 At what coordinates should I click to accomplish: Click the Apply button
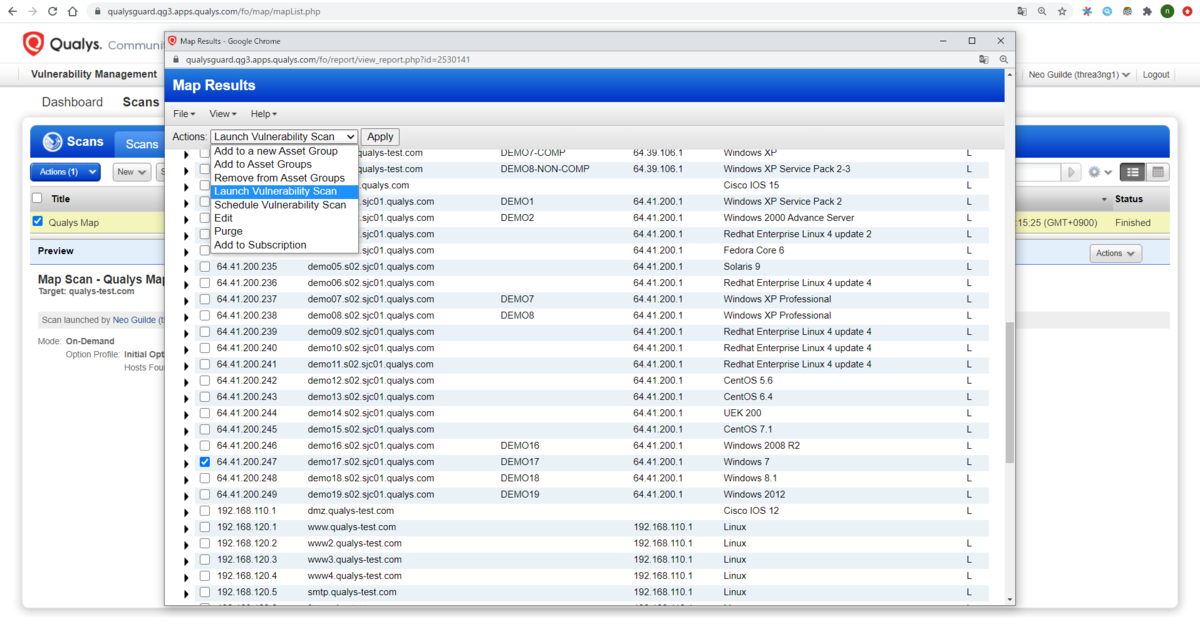380,137
